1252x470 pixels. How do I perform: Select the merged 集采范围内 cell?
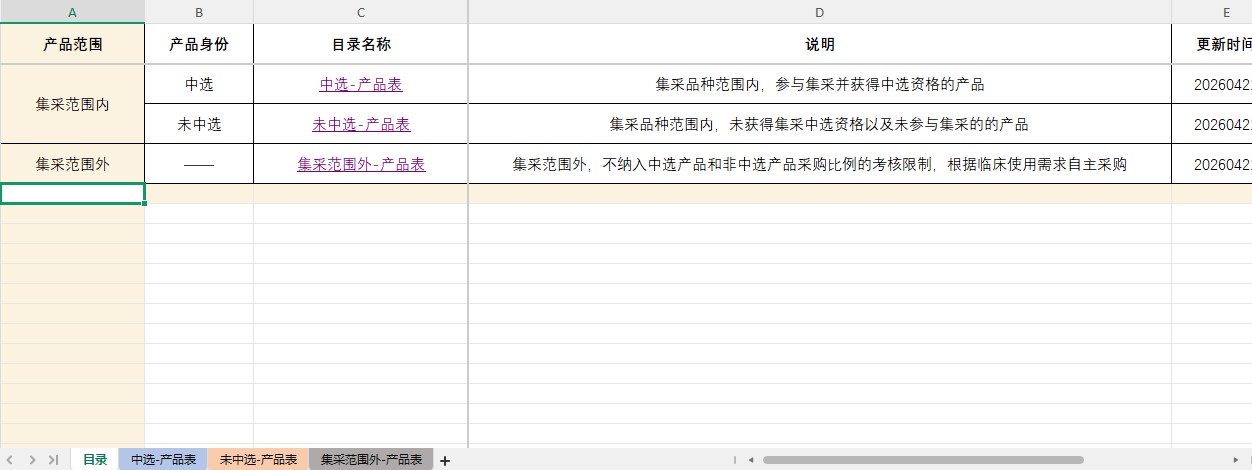(x=72, y=104)
